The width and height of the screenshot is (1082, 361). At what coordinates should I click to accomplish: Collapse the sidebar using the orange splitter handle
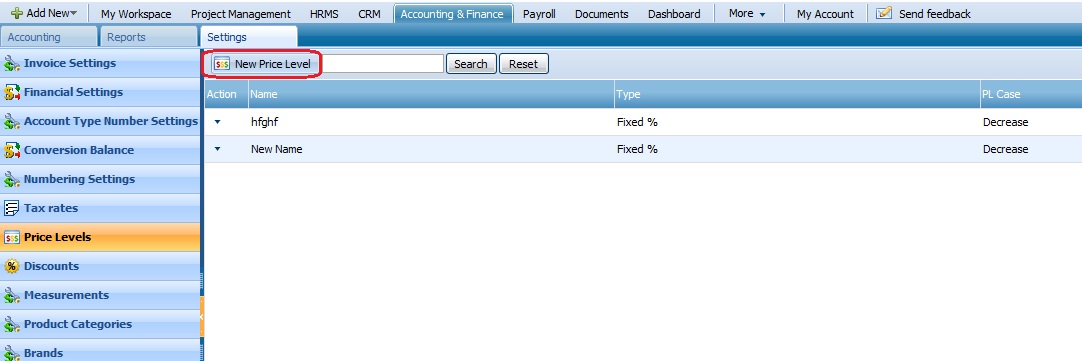[x=202, y=316]
